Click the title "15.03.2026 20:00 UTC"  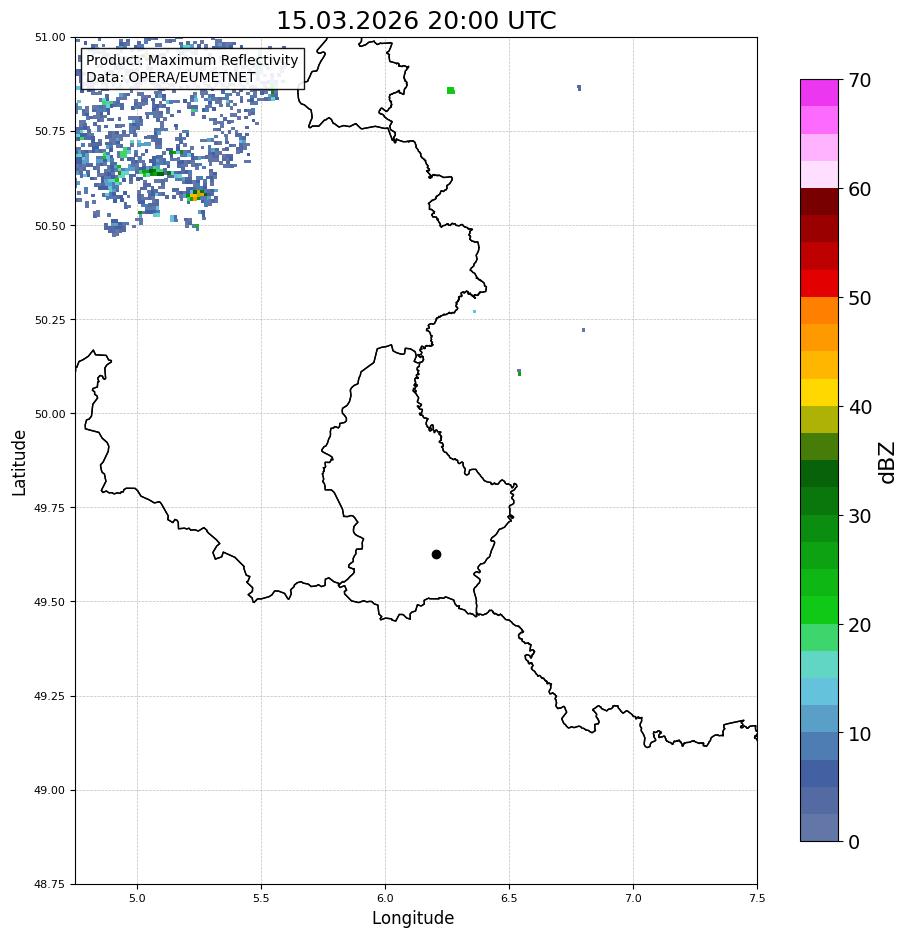point(416,20)
